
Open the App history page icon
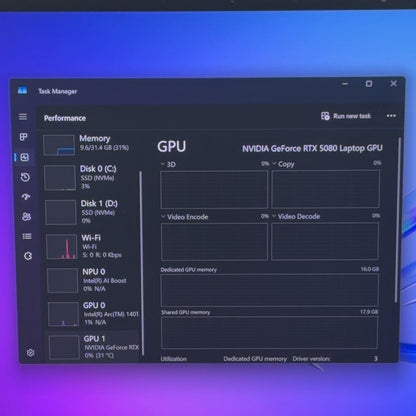pyautogui.click(x=25, y=177)
